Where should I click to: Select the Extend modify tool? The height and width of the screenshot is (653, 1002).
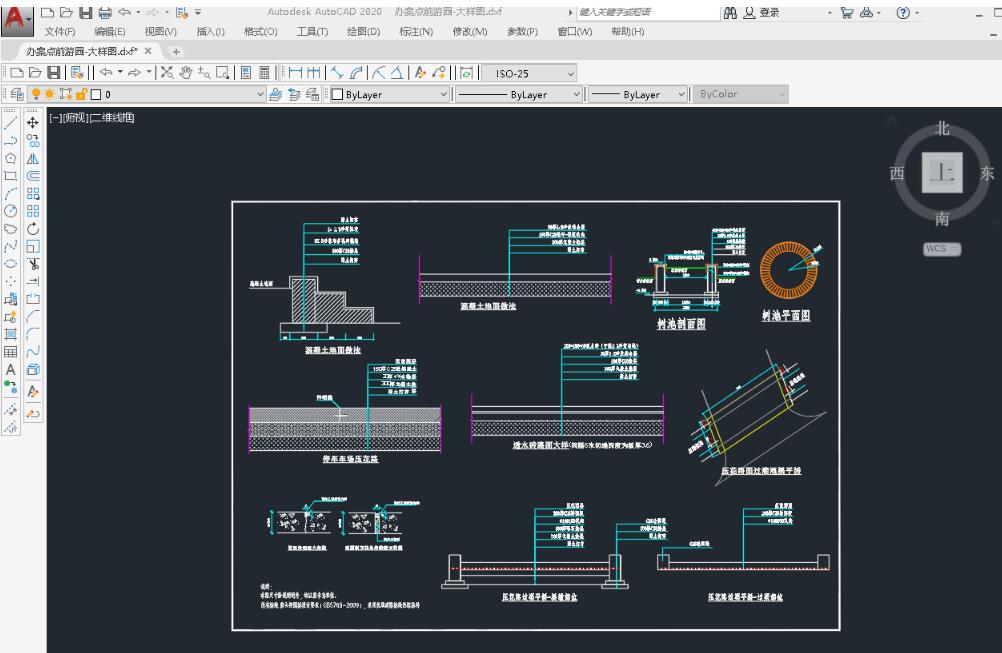click(x=33, y=281)
